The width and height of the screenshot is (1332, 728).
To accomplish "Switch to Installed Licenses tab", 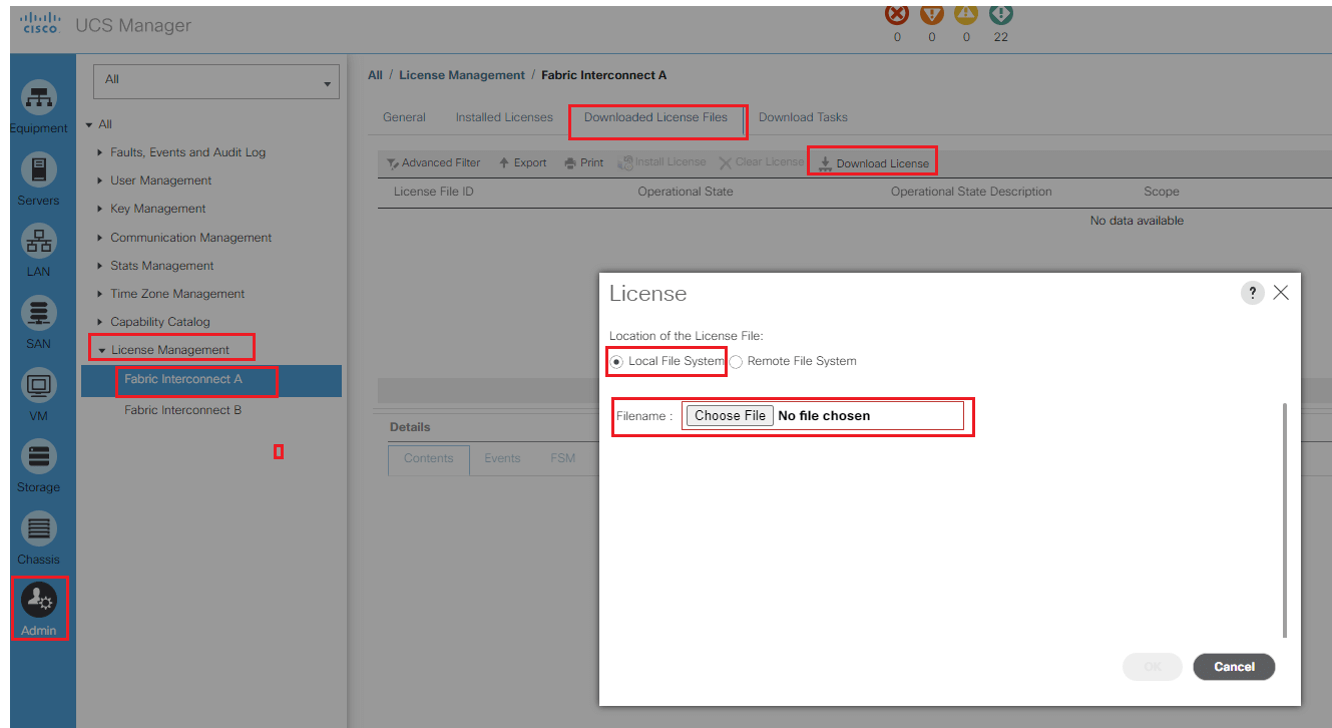I will tap(504, 117).
